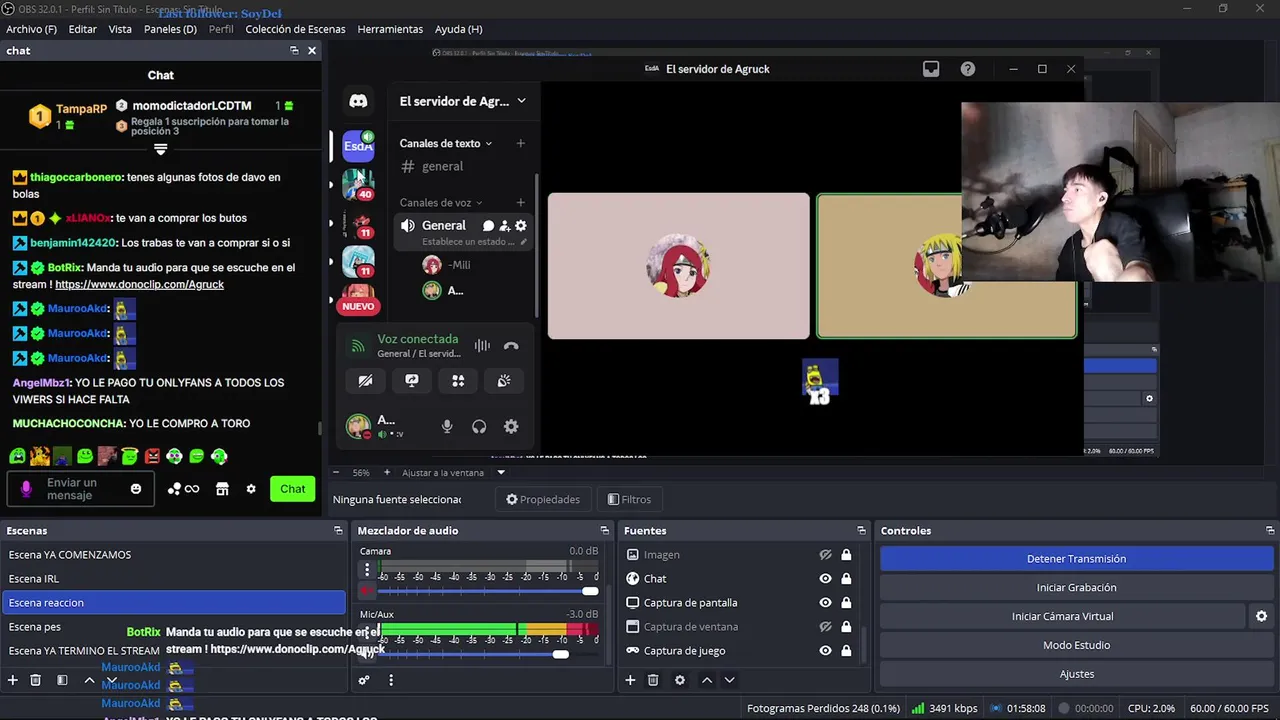Pop out the Controles panel
The width and height of the screenshot is (1280, 720).
click(1270, 531)
